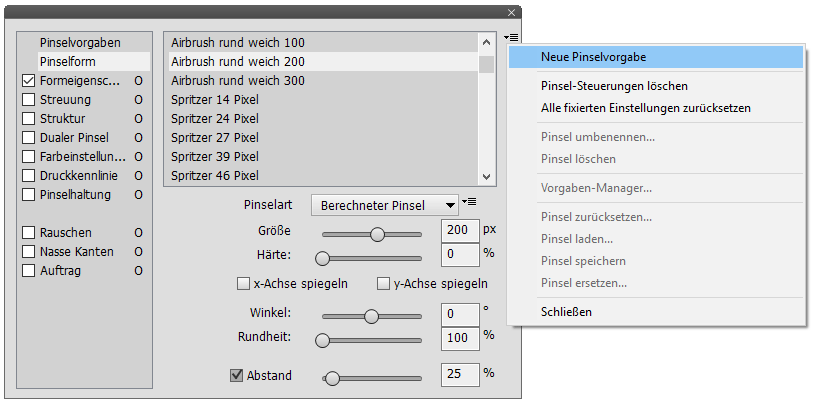Click the lock icon next to Auftrag
The image size is (813, 405).
point(139,271)
